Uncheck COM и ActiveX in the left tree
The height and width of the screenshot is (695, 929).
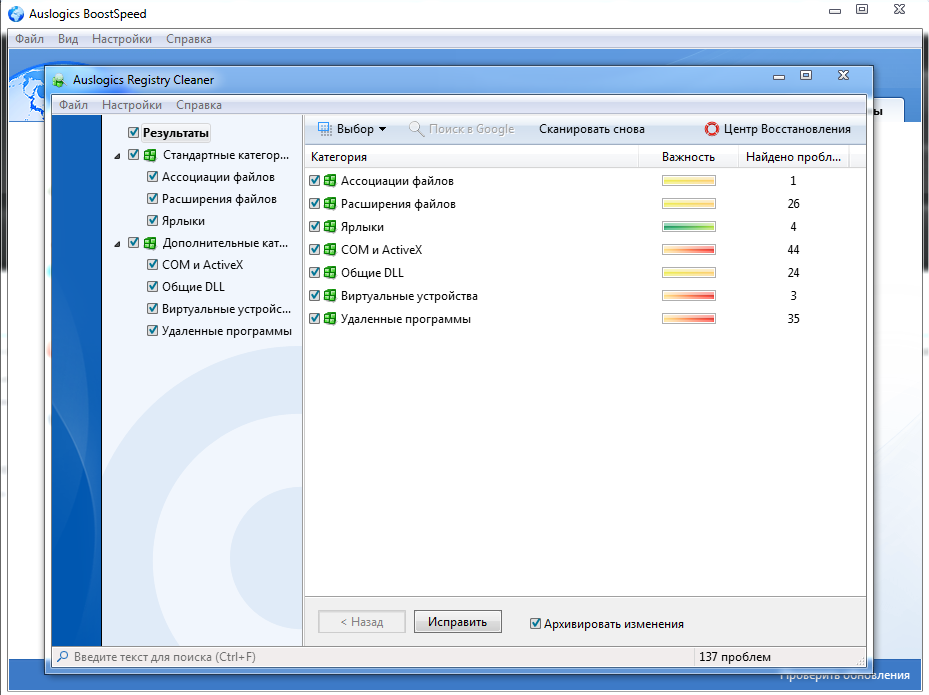tap(152, 264)
